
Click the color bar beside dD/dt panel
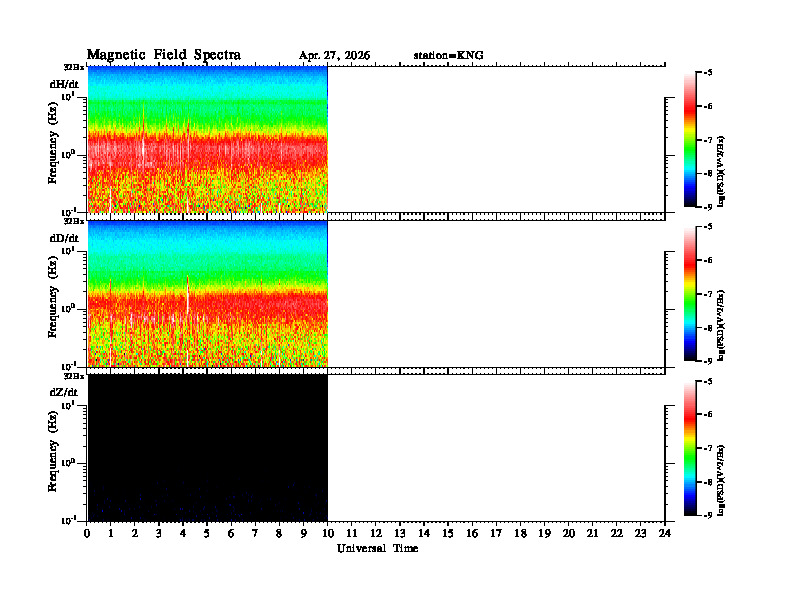tap(690, 294)
